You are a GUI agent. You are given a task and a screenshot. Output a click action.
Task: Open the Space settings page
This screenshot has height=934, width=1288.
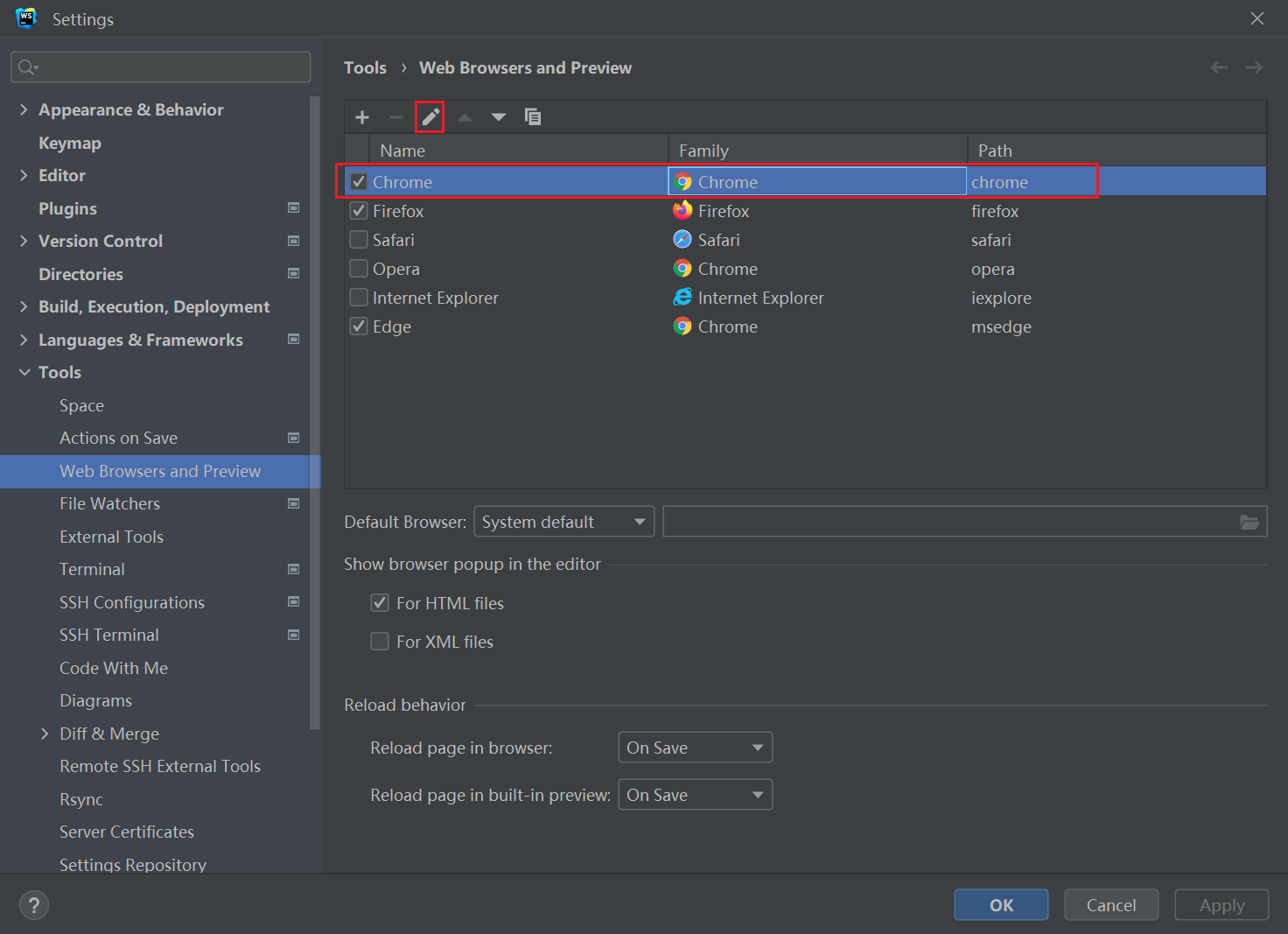coord(81,405)
